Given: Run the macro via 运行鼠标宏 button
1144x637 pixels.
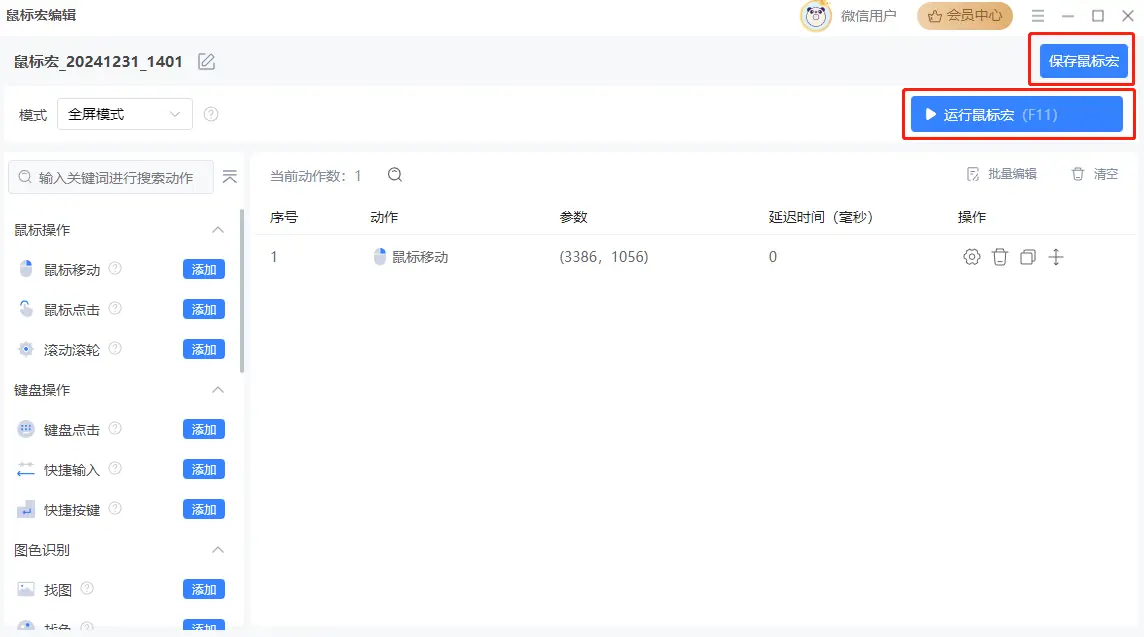Looking at the screenshot, I should pyautogui.click(x=1017, y=114).
